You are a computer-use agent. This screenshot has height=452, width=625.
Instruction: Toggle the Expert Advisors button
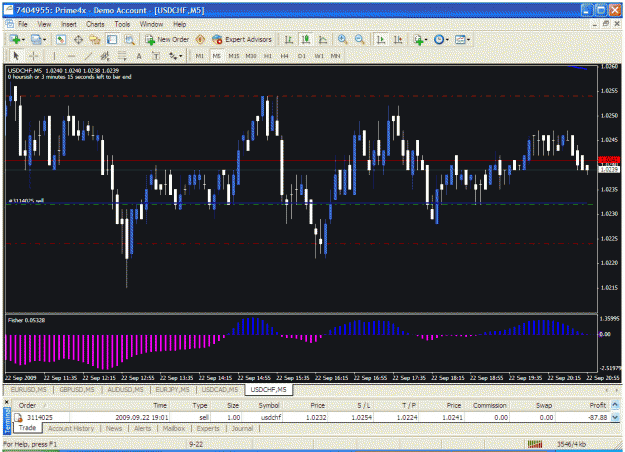[242, 39]
